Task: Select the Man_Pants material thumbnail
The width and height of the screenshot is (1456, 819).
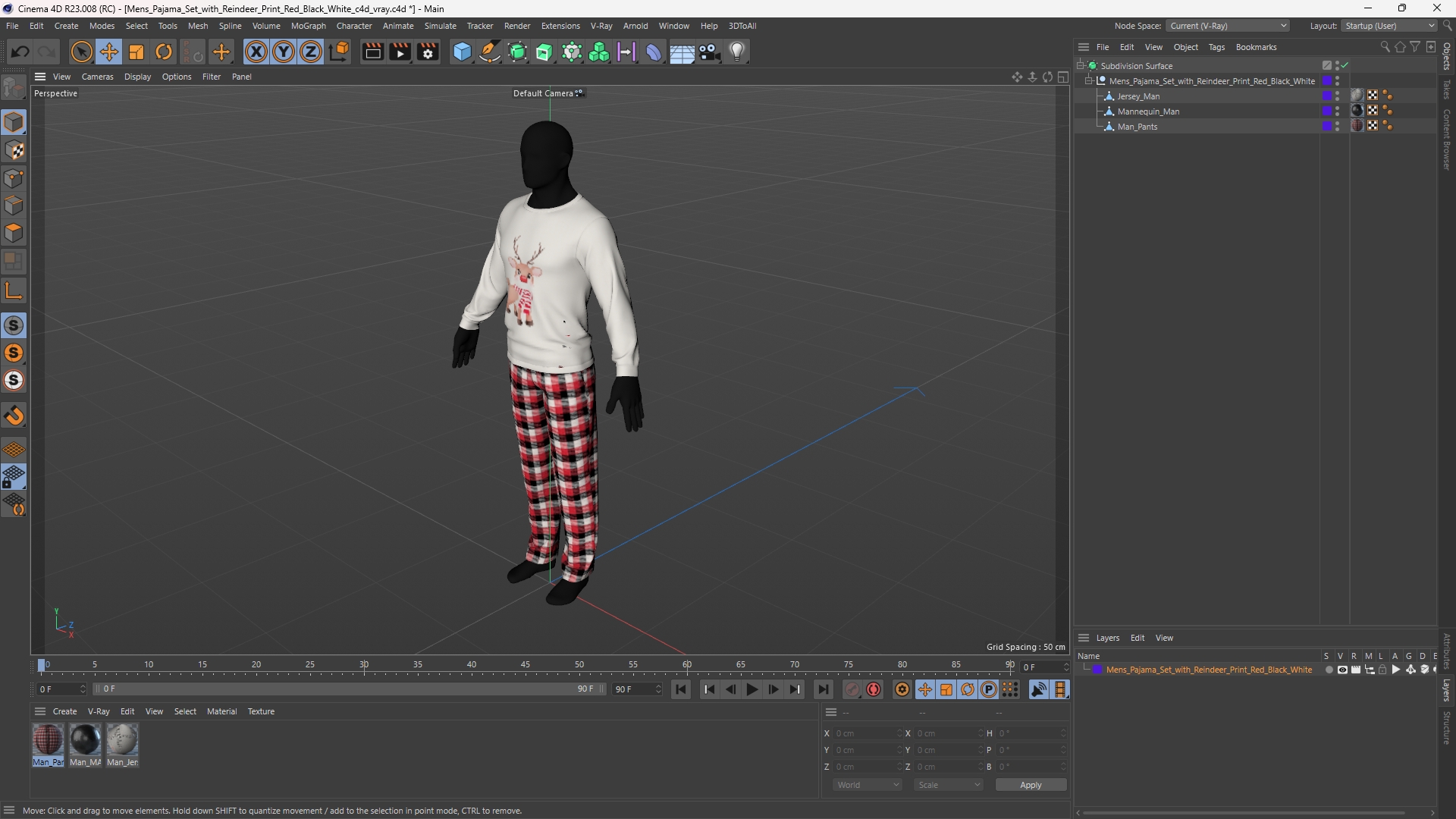Action: (48, 740)
